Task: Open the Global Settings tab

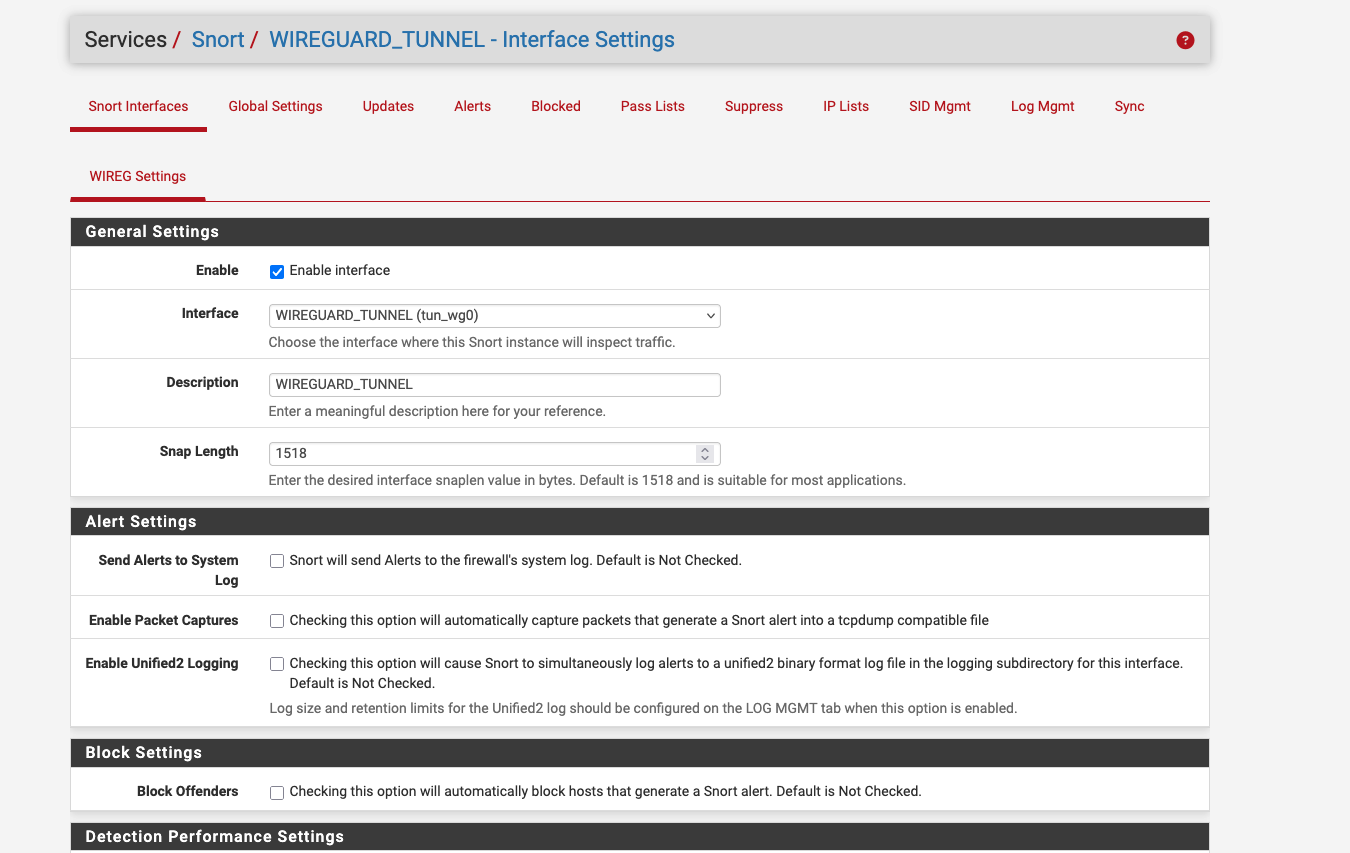Action: (x=275, y=107)
